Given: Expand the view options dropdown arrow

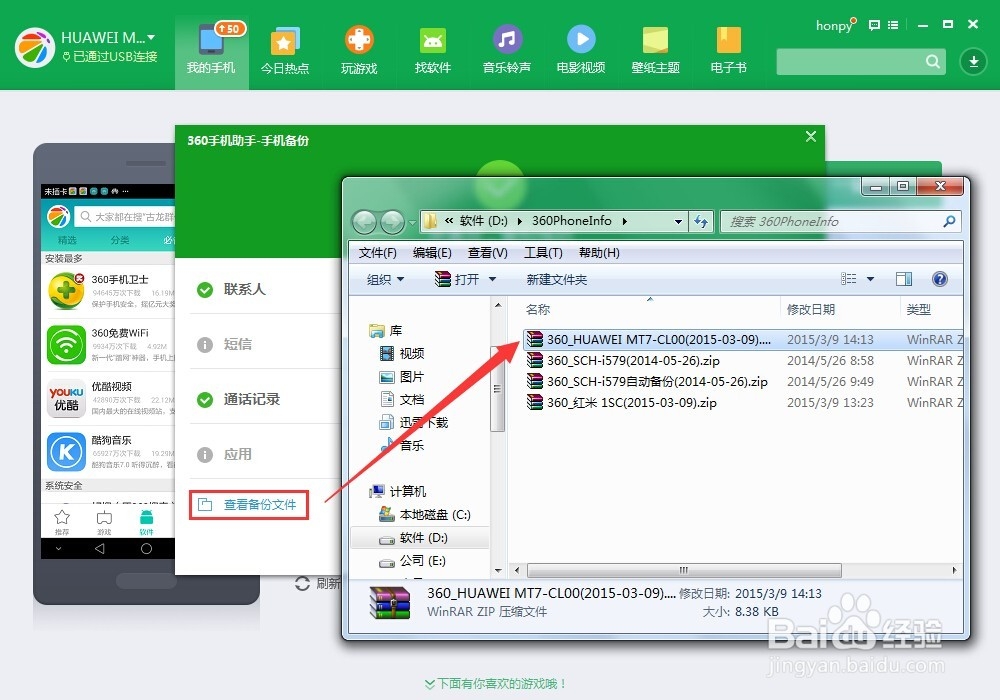Looking at the screenshot, I should tap(870, 279).
